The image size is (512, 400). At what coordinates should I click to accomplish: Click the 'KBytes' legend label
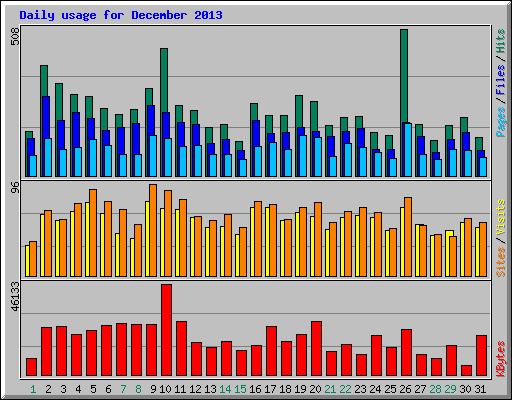point(500,359)
